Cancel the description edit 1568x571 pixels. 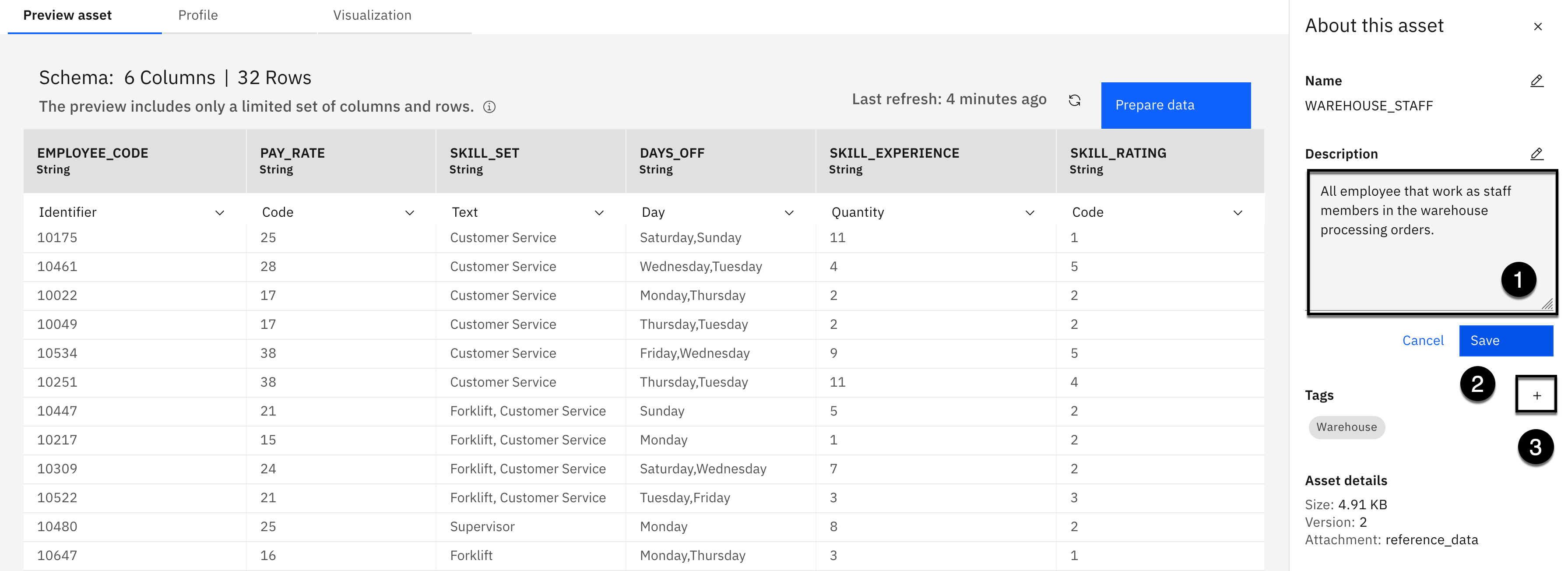tap(1423, 341)
